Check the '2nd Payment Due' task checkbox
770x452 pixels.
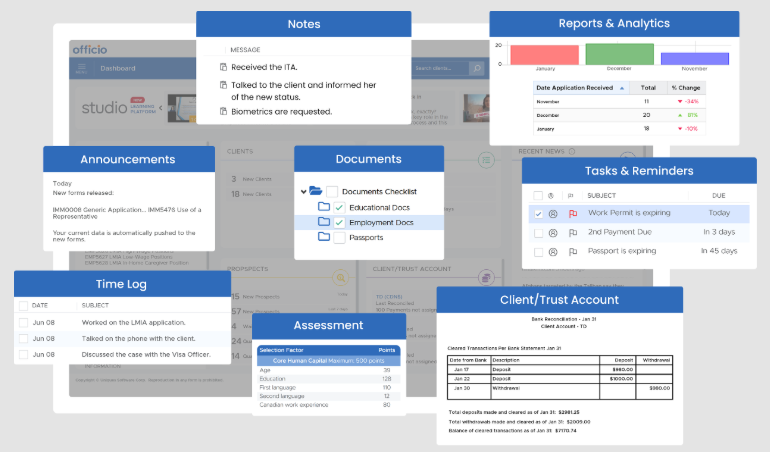[538, 233]
